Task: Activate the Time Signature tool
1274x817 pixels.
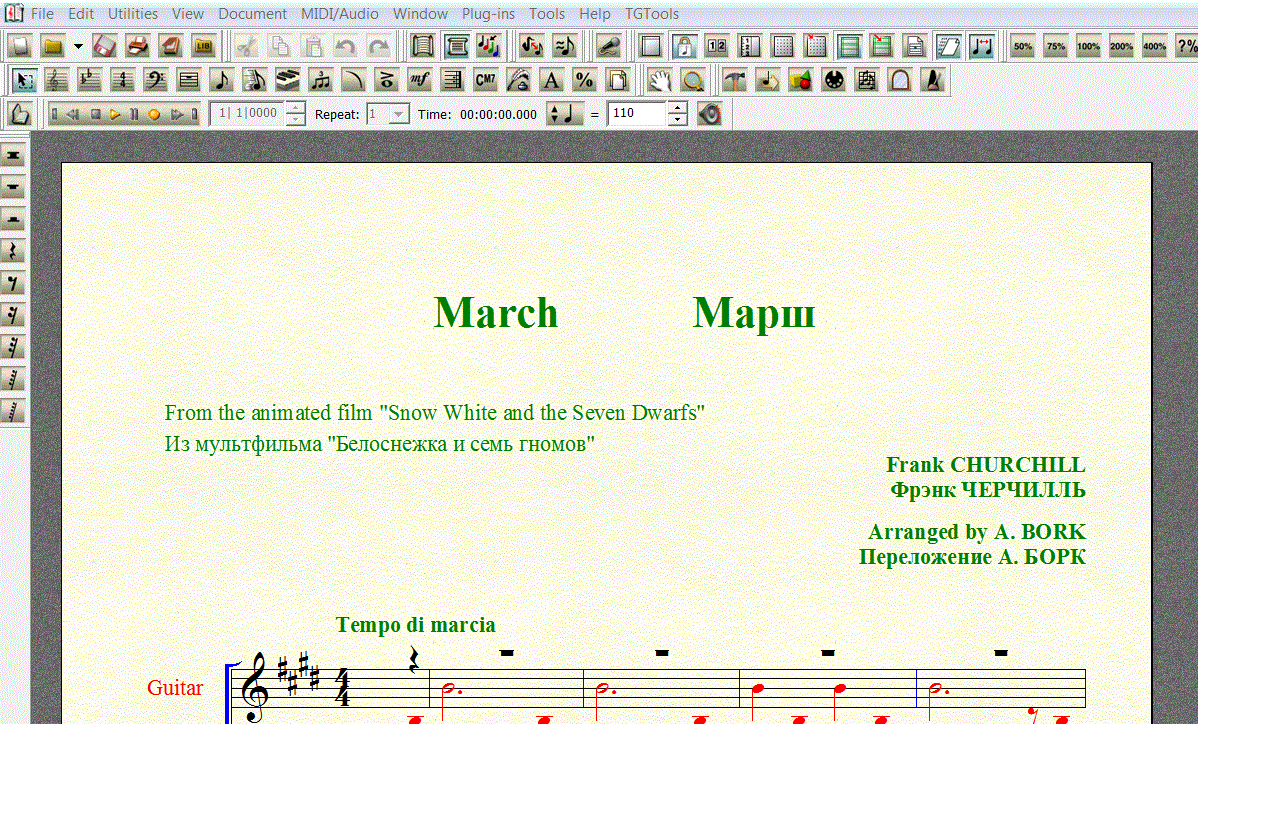Action: tap(123, 80)
